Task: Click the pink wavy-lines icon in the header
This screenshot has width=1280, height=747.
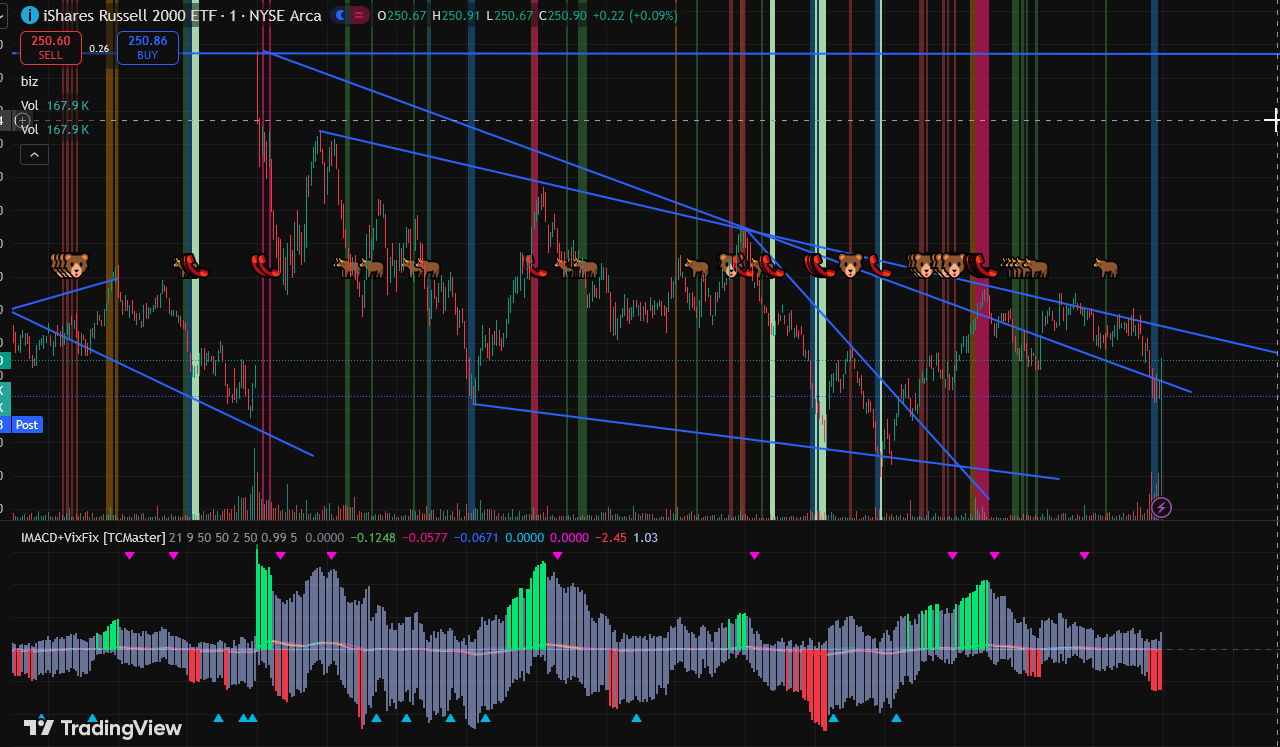Action: click(359, 15)
